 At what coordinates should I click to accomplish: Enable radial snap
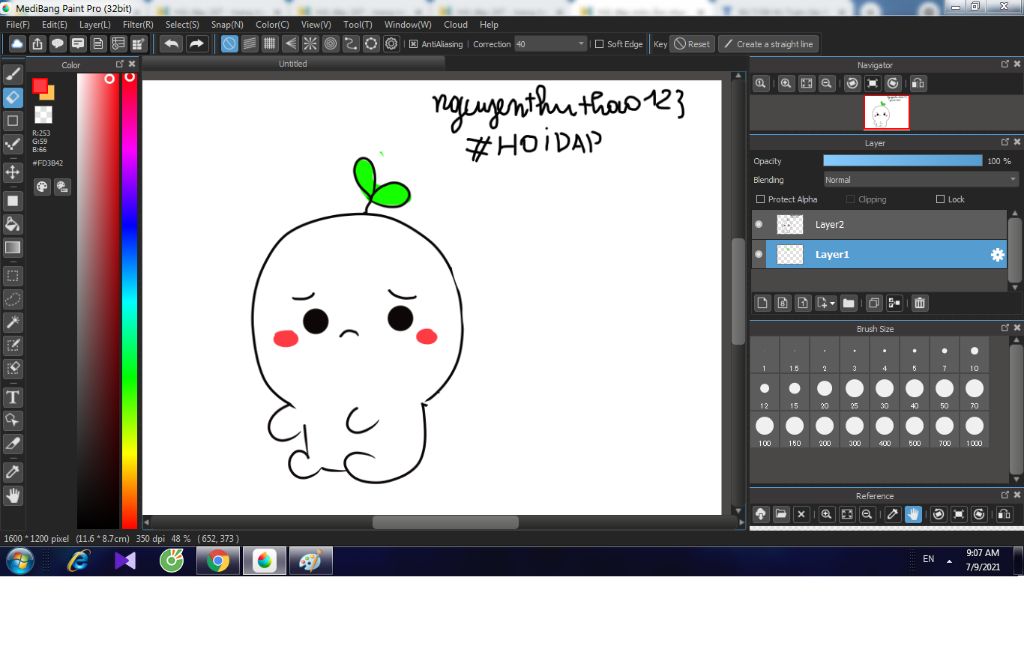(310, 44)
